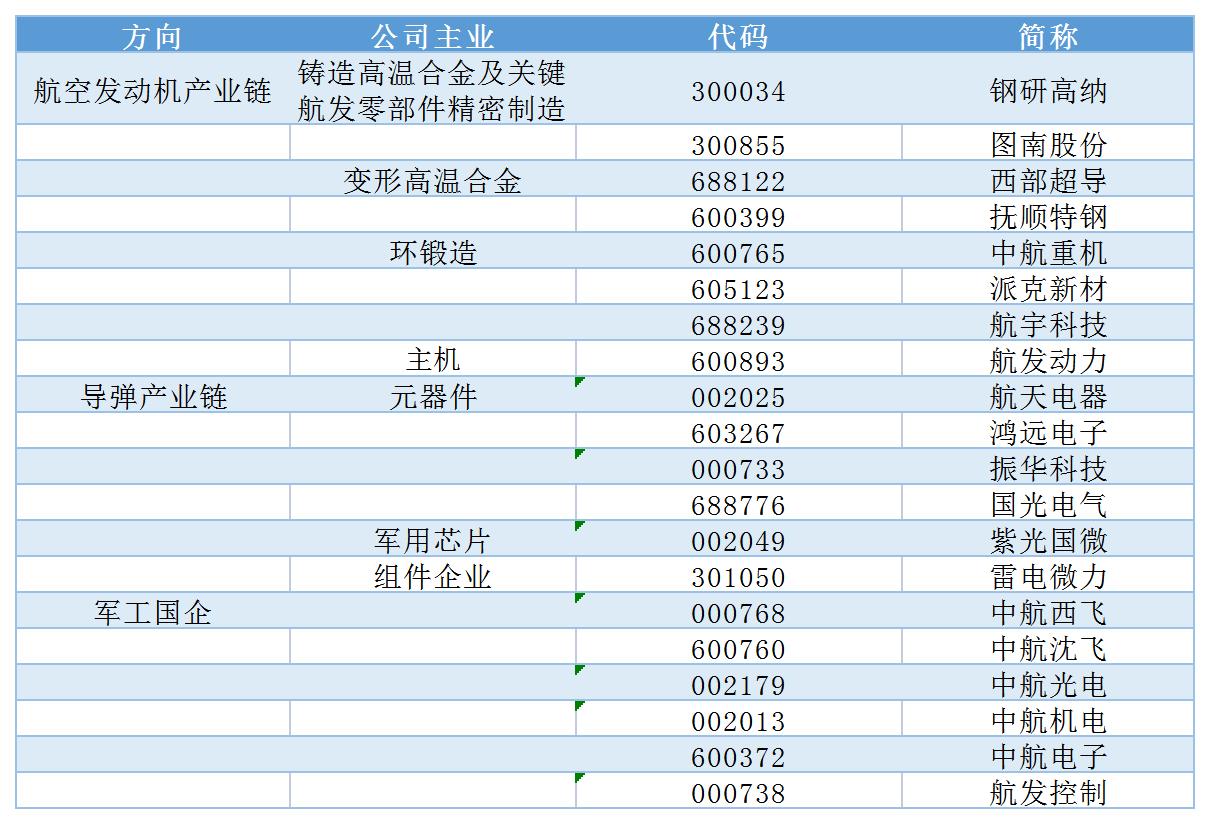The height and width of the screenshot is (824, 1210).
Task: Click the 航发控制 cell
Action: tap(1048, 791)
